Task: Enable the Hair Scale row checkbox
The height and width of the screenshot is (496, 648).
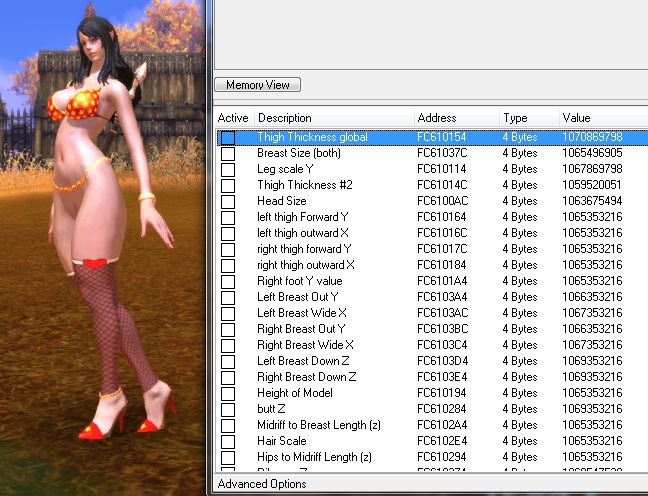Action: (228, 441)
